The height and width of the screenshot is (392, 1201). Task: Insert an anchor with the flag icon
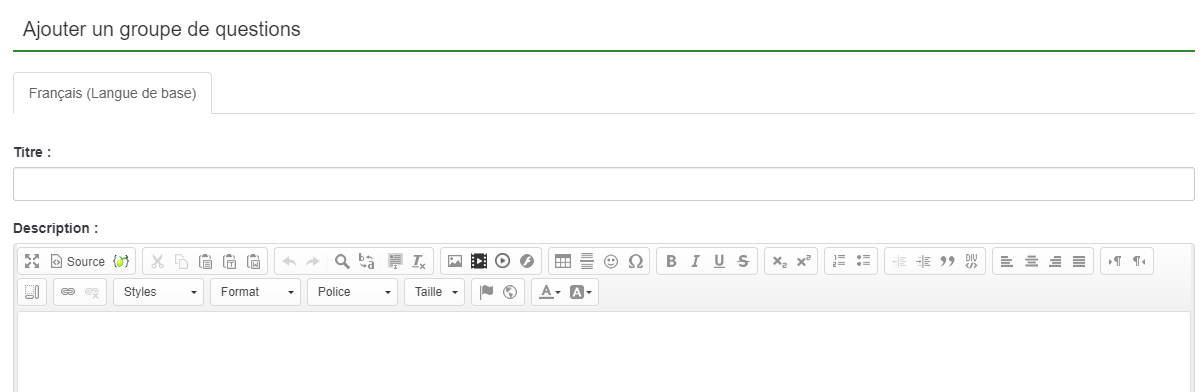(x=487, y=292)
